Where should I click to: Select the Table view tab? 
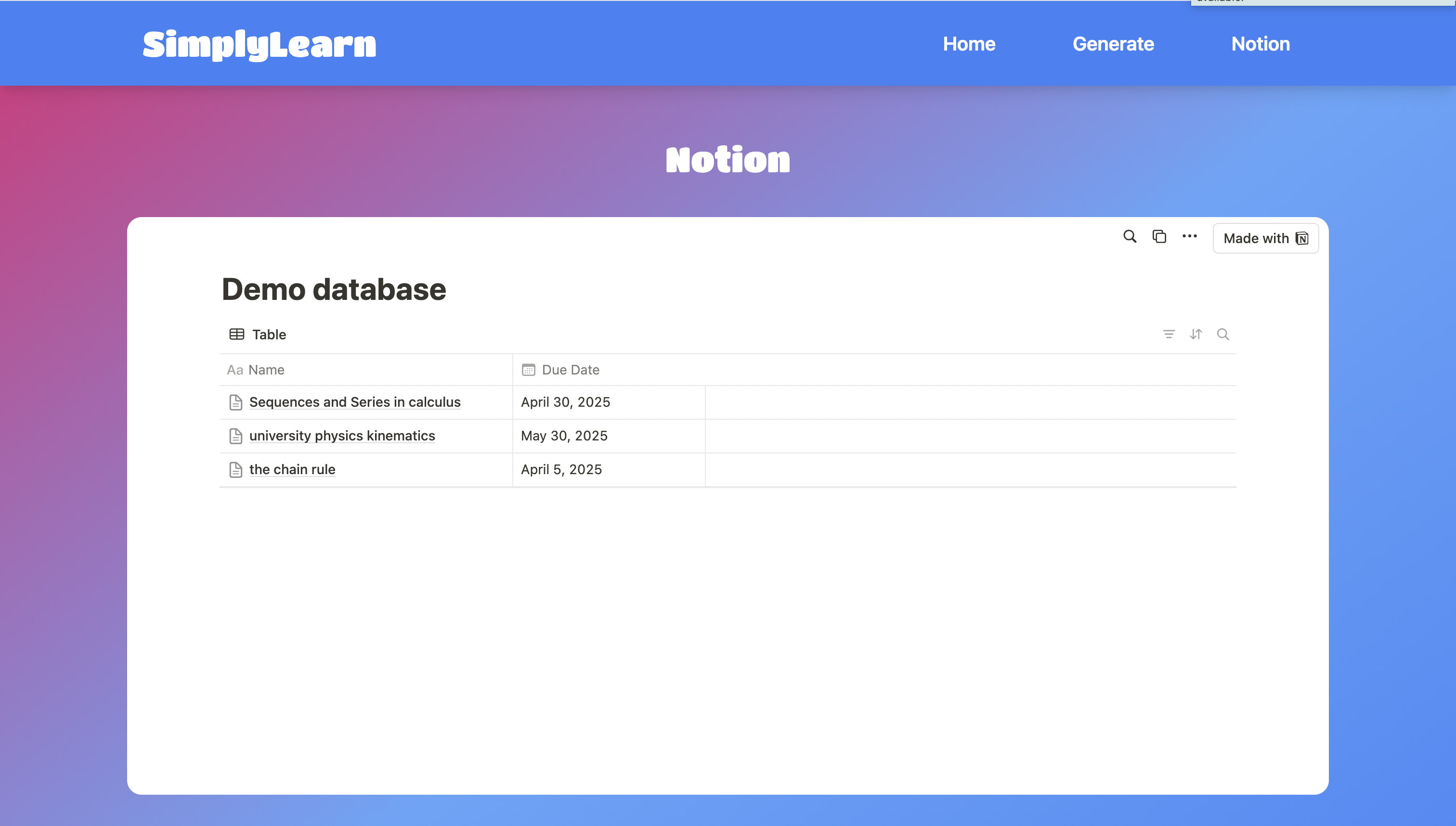click(x=258, y=334)
